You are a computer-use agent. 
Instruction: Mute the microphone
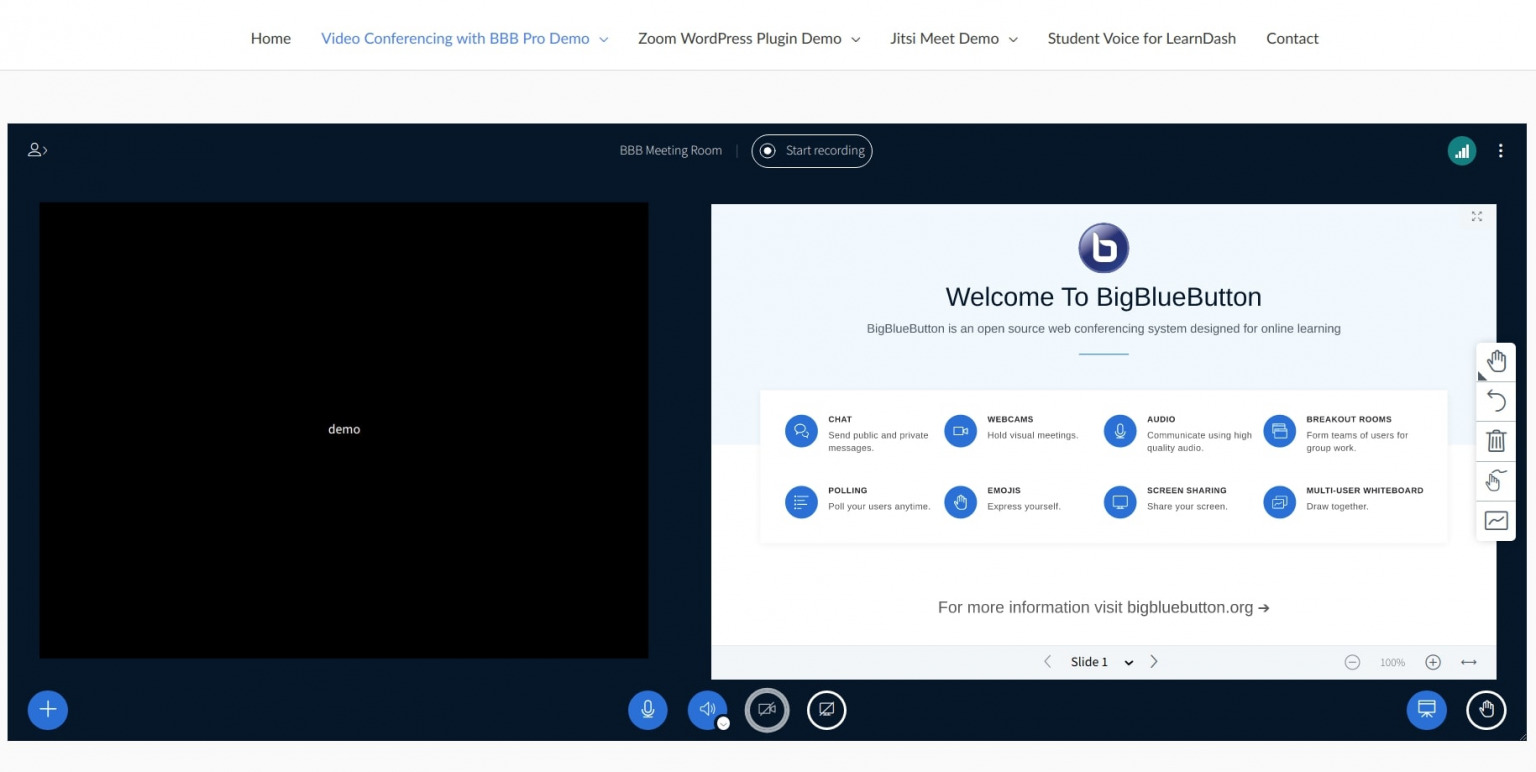point(648,710)
